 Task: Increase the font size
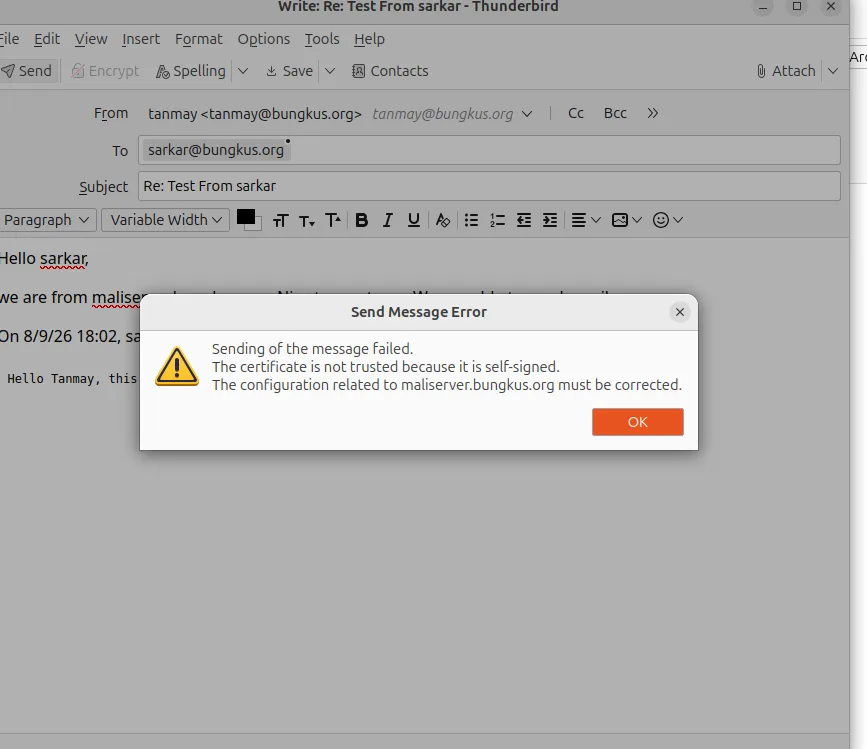(333, 221)
